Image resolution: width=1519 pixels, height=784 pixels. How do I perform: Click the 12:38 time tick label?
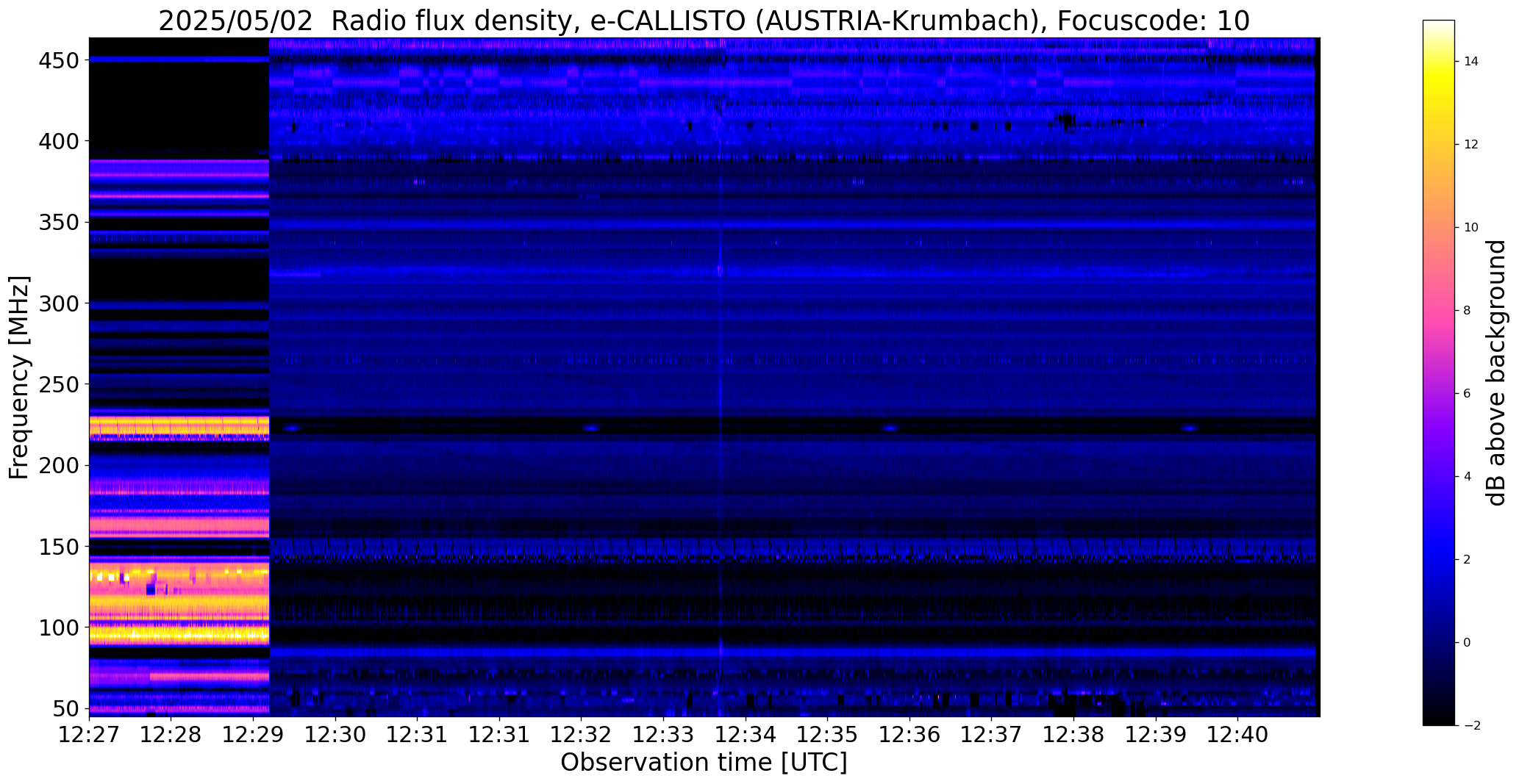tap(1073, 734)
